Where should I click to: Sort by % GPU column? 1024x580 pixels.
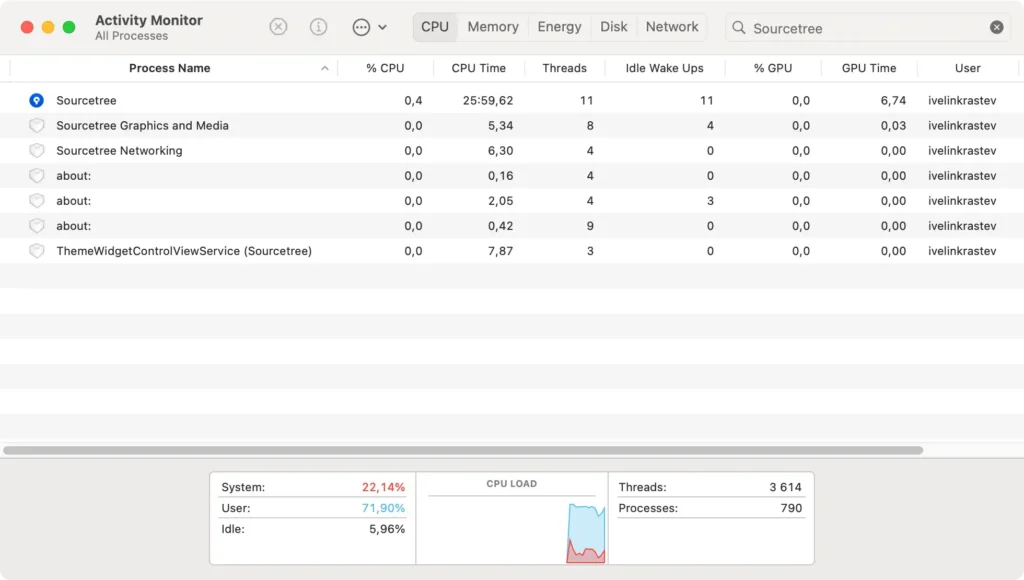coord(773,68)
